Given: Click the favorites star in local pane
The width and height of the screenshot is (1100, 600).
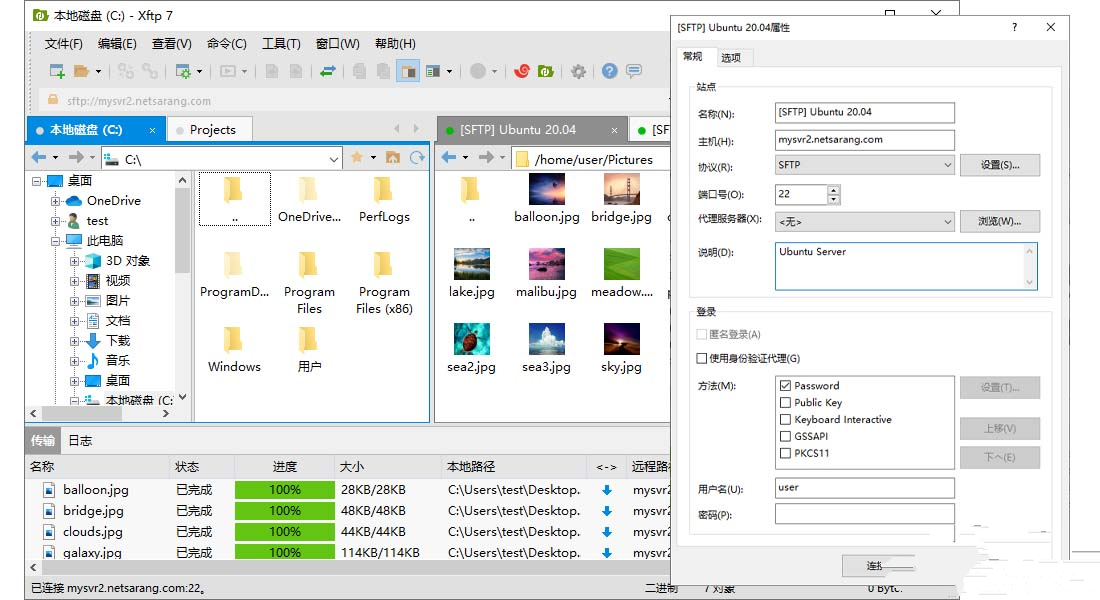Looking at the screenshot, I should click(x=357, y=158).
